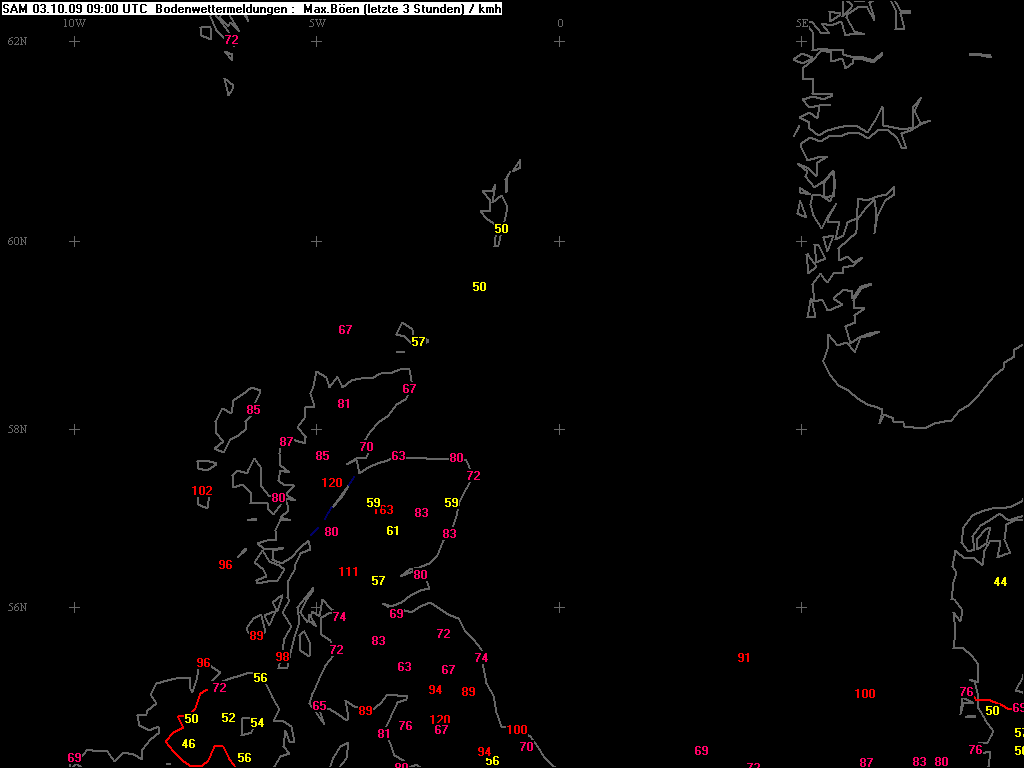Click the yellow 46 value in Ireland
The height and width of the screenshot is (768, 1024).
(x=188, y=744)
